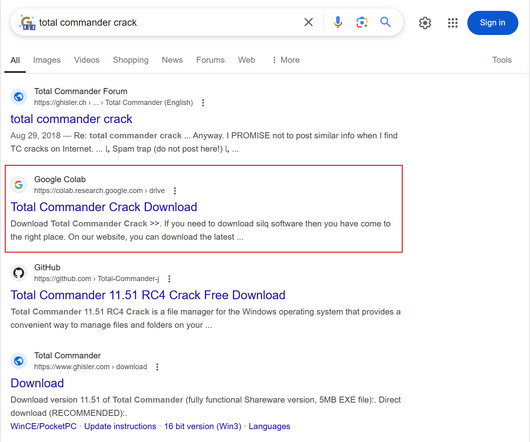
Task: Open the options menu for the Google Colab result
Action: 175,191
